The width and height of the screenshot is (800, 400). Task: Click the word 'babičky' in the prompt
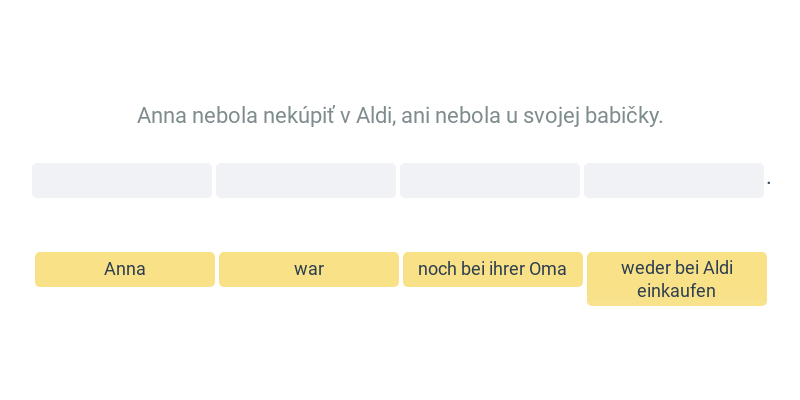pos(624,116)
